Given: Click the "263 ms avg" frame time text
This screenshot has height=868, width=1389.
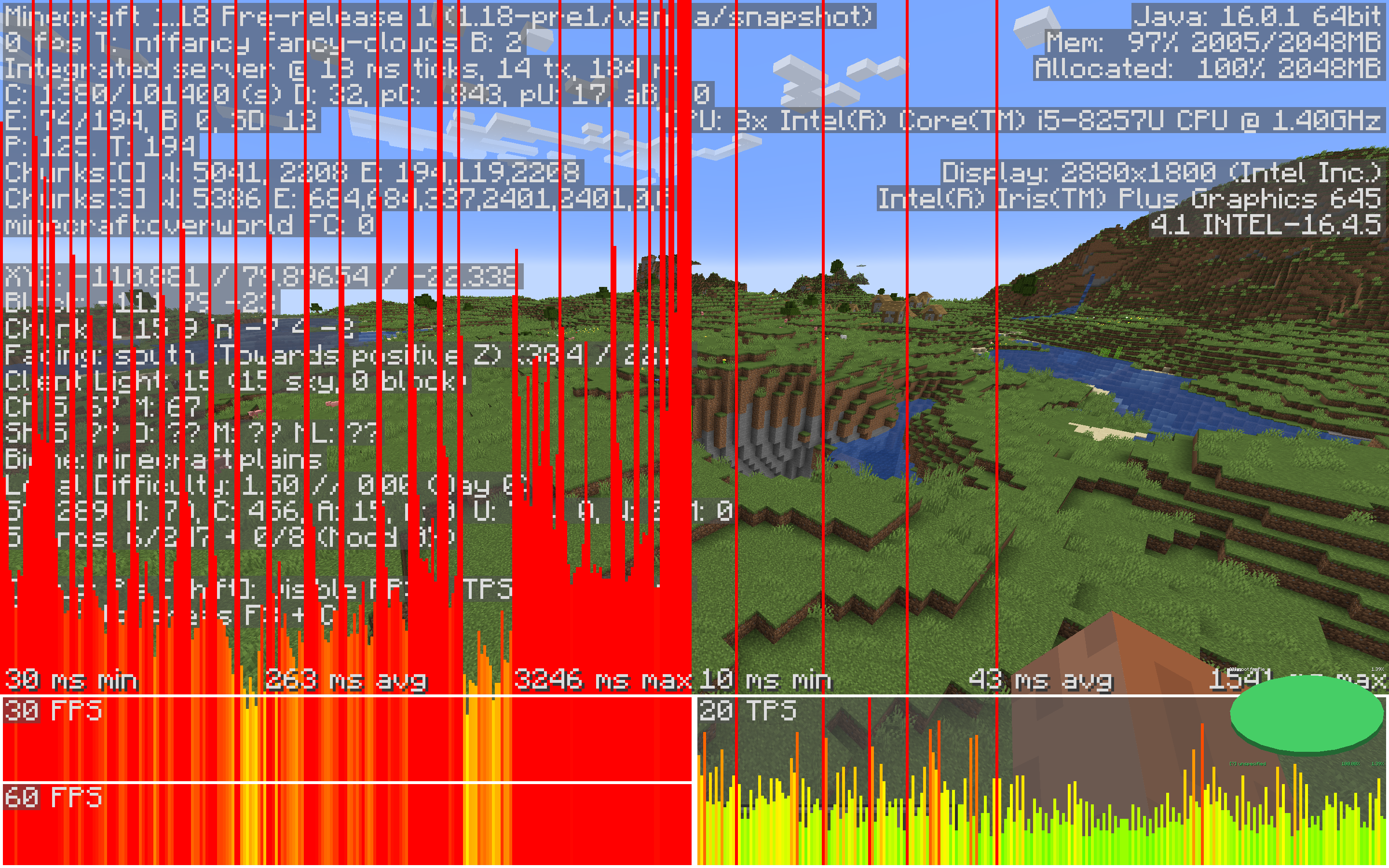Looking at the screenshot, I should [346, 680].
